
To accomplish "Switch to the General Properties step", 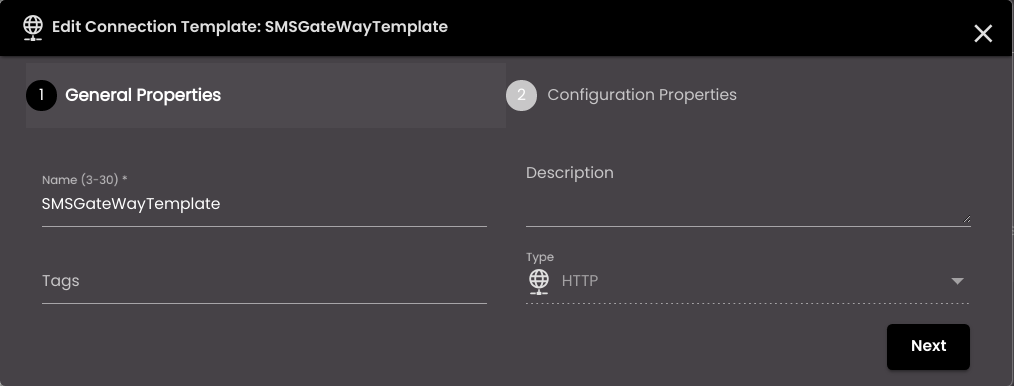I will coord(143,95).
